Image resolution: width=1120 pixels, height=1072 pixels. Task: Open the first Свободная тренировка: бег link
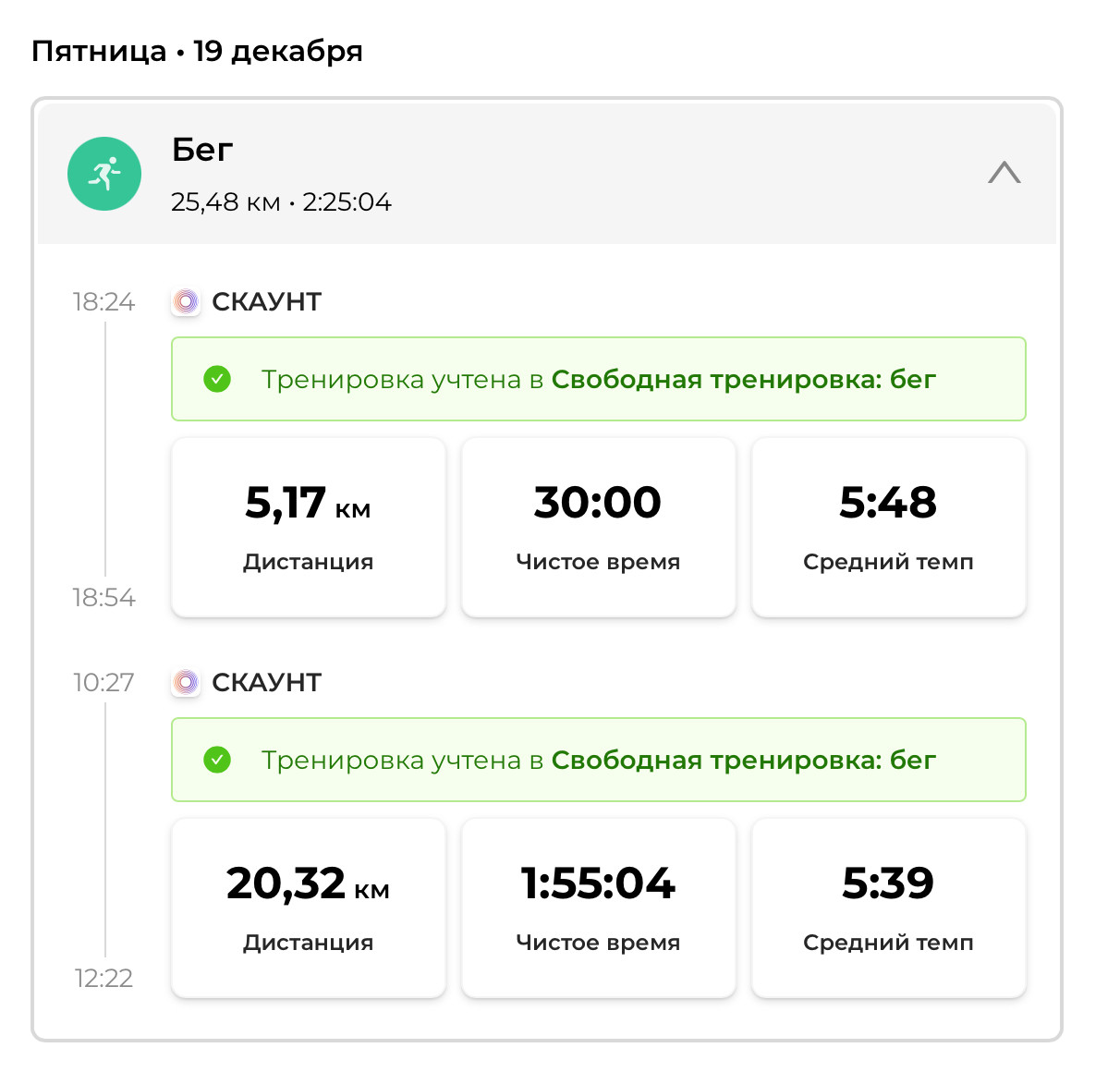744,379
